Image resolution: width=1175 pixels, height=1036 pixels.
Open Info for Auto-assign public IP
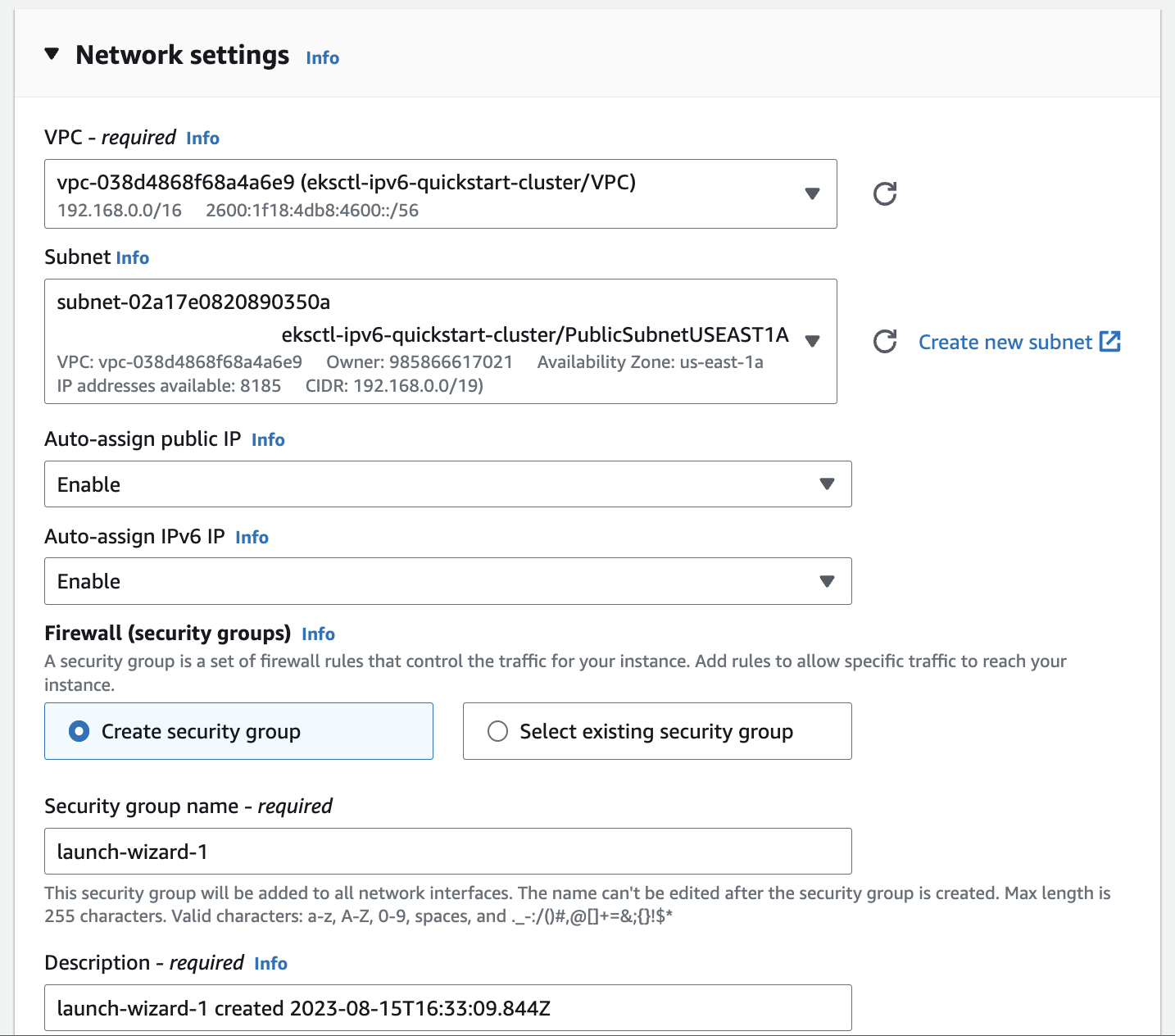268,439
